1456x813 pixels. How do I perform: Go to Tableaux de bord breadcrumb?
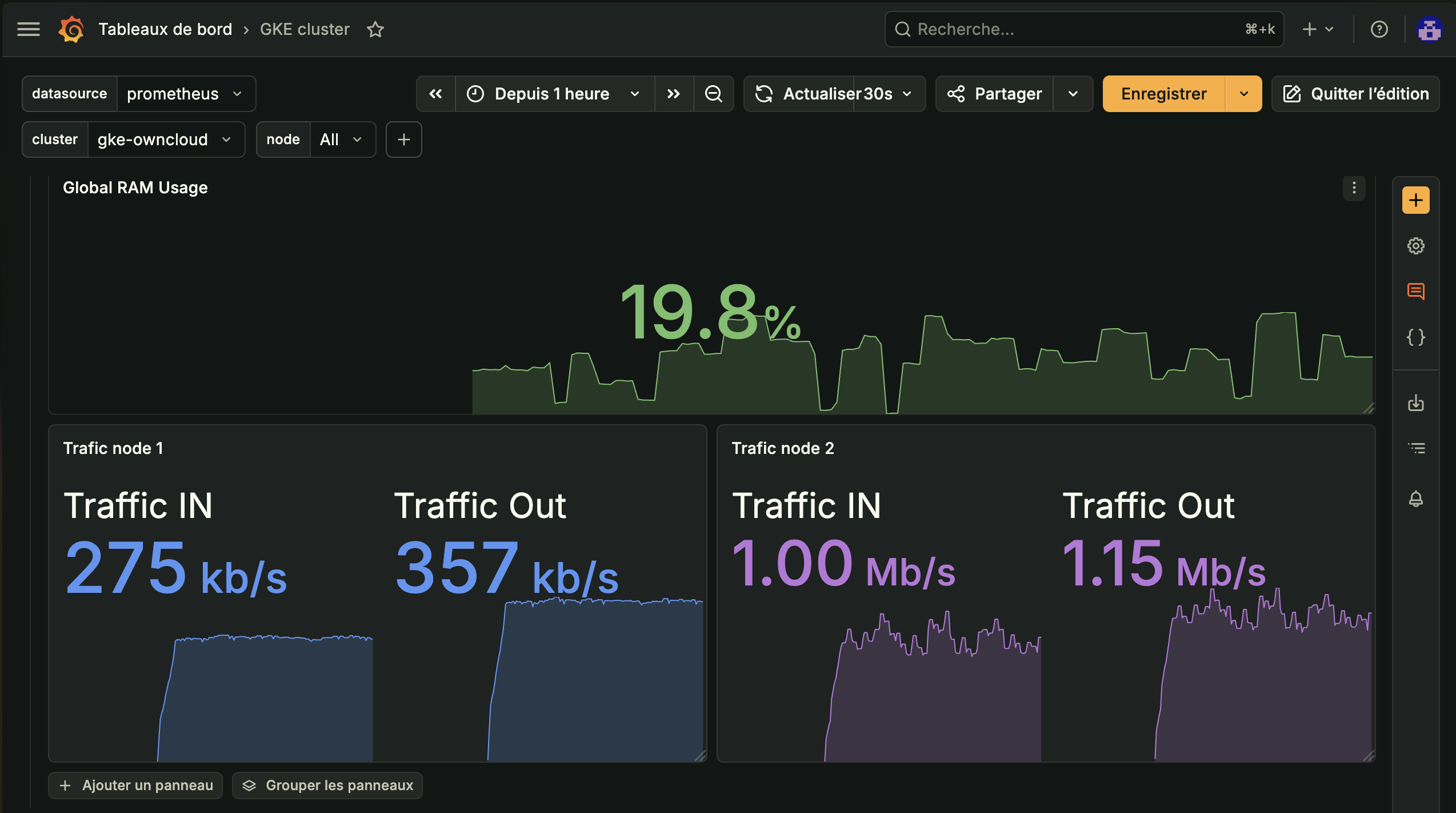coord(165,29)
